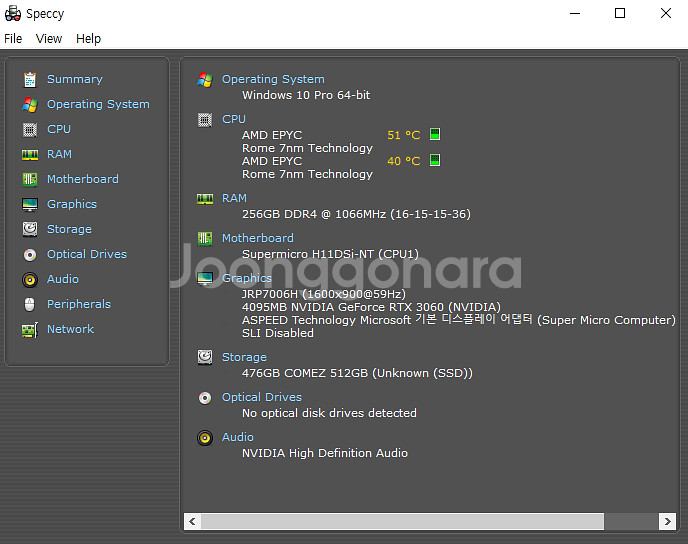Click the horizontal scrollbar right arrow

coord(667,521)
